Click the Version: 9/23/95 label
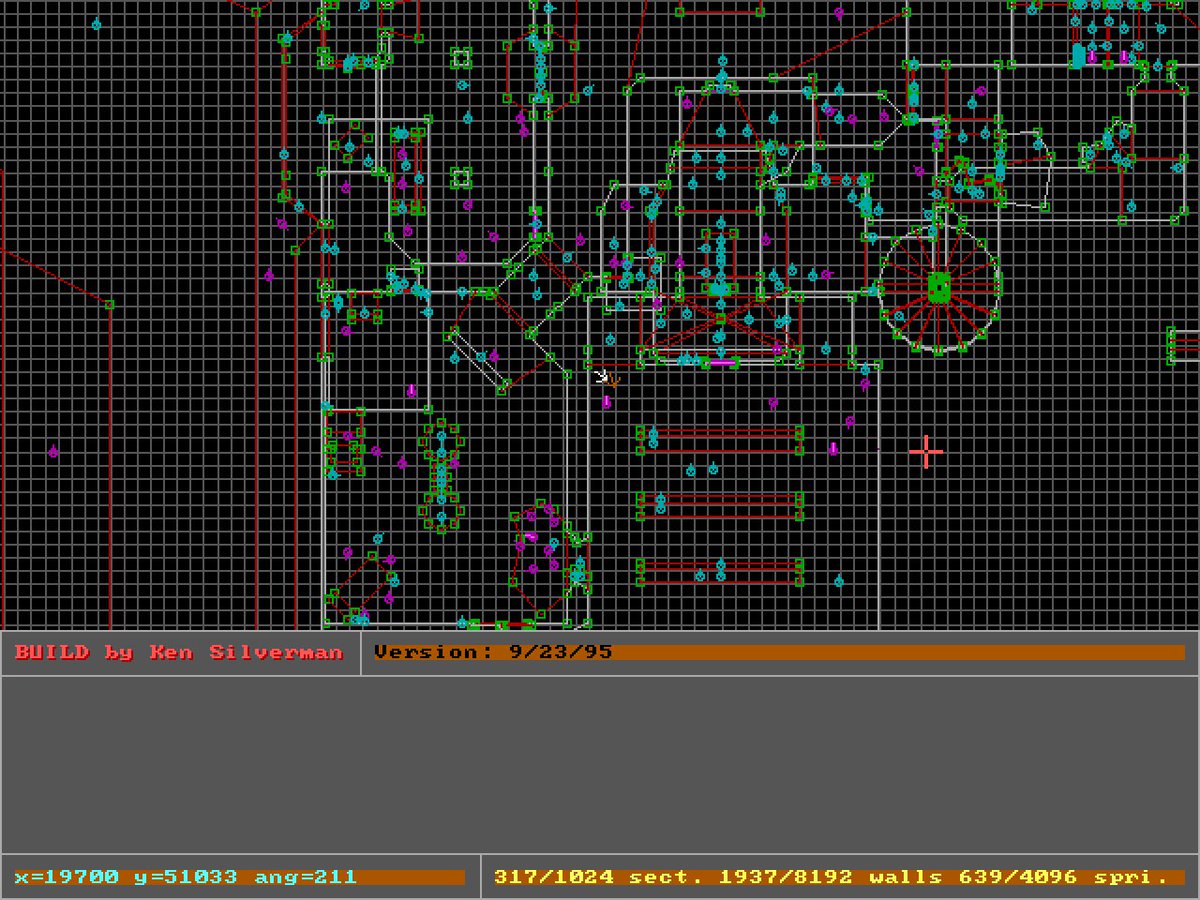The width and height of the screenshot is (1200, 900). tap(493, 652)
